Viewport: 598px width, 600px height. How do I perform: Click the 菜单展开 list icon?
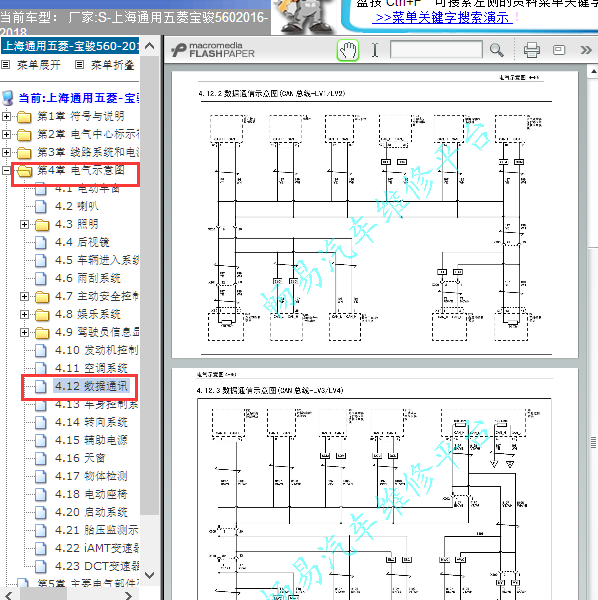tap(5, 65)
